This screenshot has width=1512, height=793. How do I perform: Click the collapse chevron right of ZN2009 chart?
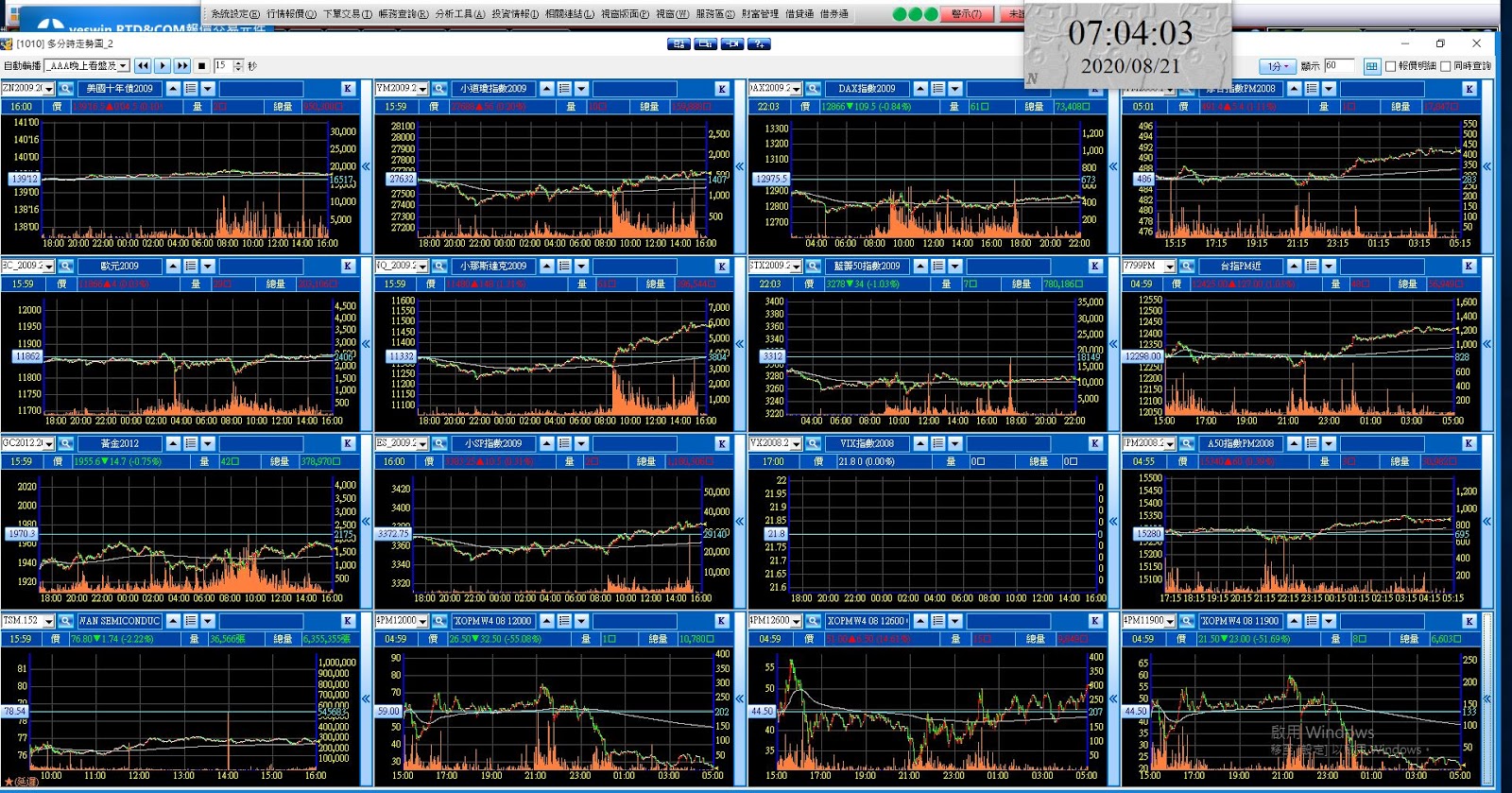tap(366, 166)
